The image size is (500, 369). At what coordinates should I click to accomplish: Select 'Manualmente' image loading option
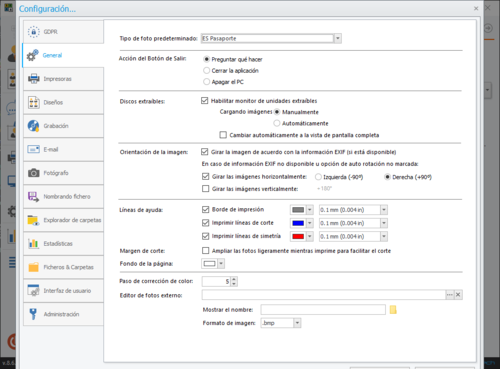(276, 112)
